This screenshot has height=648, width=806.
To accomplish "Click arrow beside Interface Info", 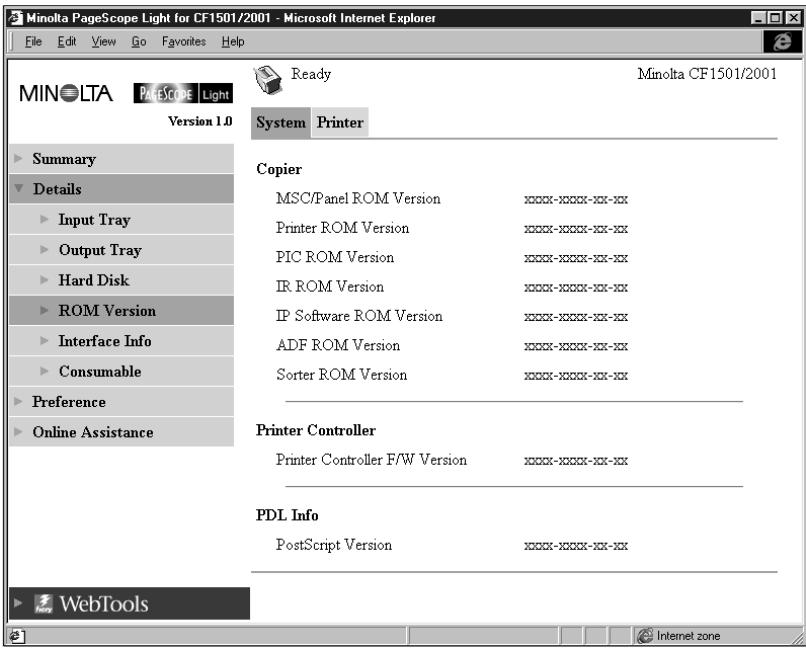I will (44, 341).
